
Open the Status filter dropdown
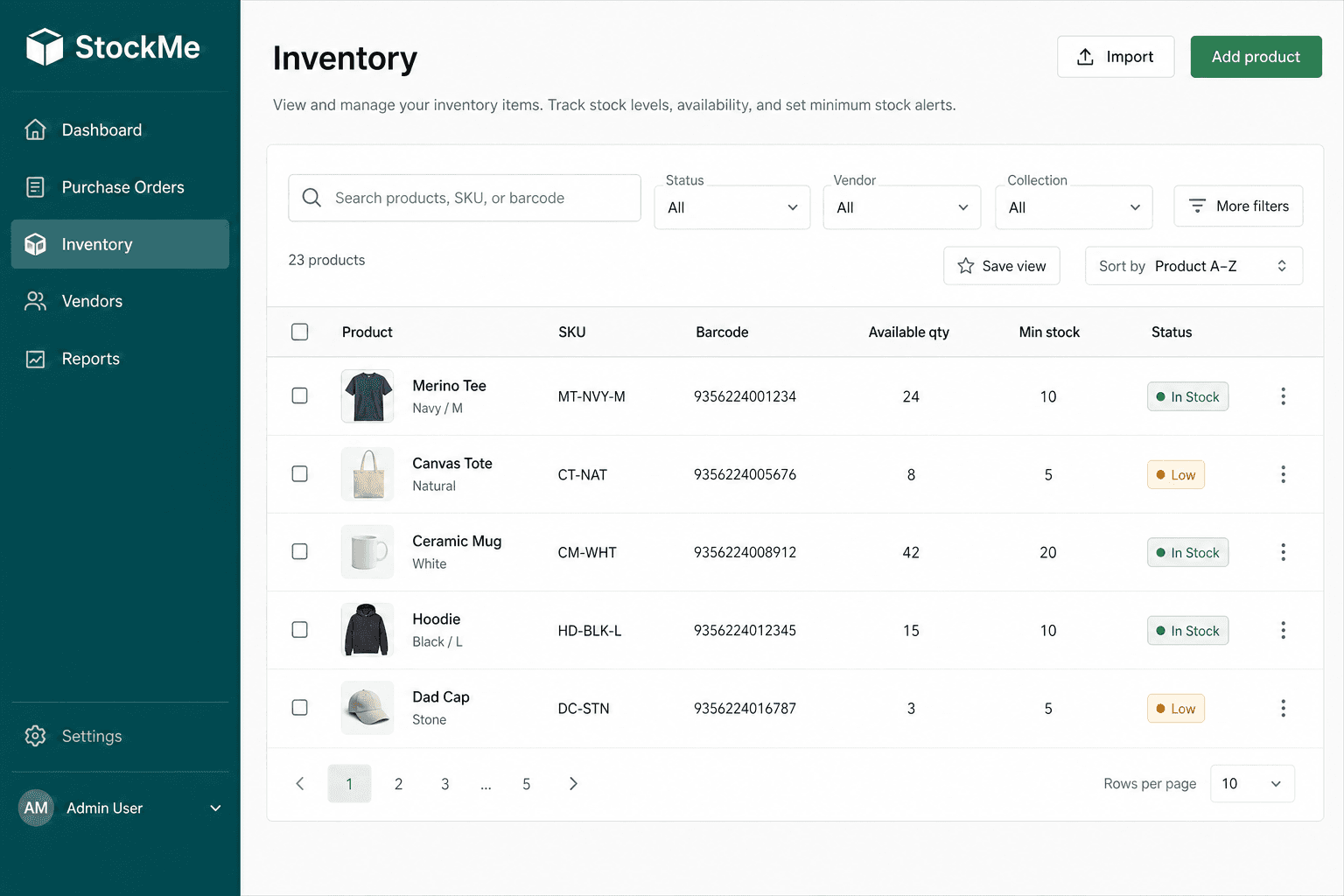(x=732, y=207)
